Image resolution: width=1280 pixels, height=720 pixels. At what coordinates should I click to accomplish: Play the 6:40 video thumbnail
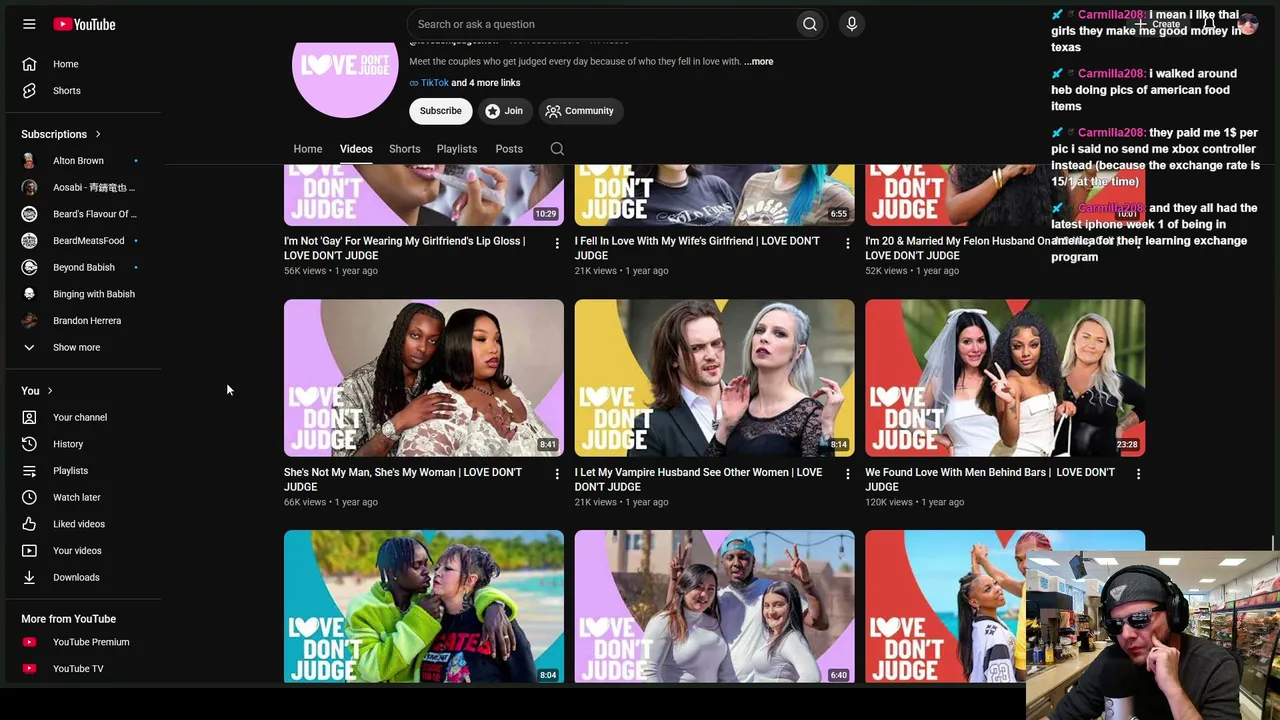(715, 606)
